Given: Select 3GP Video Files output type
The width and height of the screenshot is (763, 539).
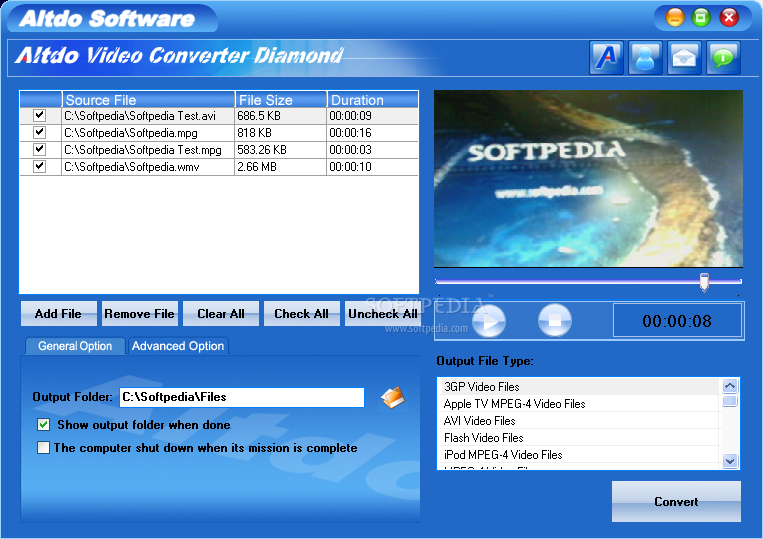Looking at the screenshot, I should [578, 387].
